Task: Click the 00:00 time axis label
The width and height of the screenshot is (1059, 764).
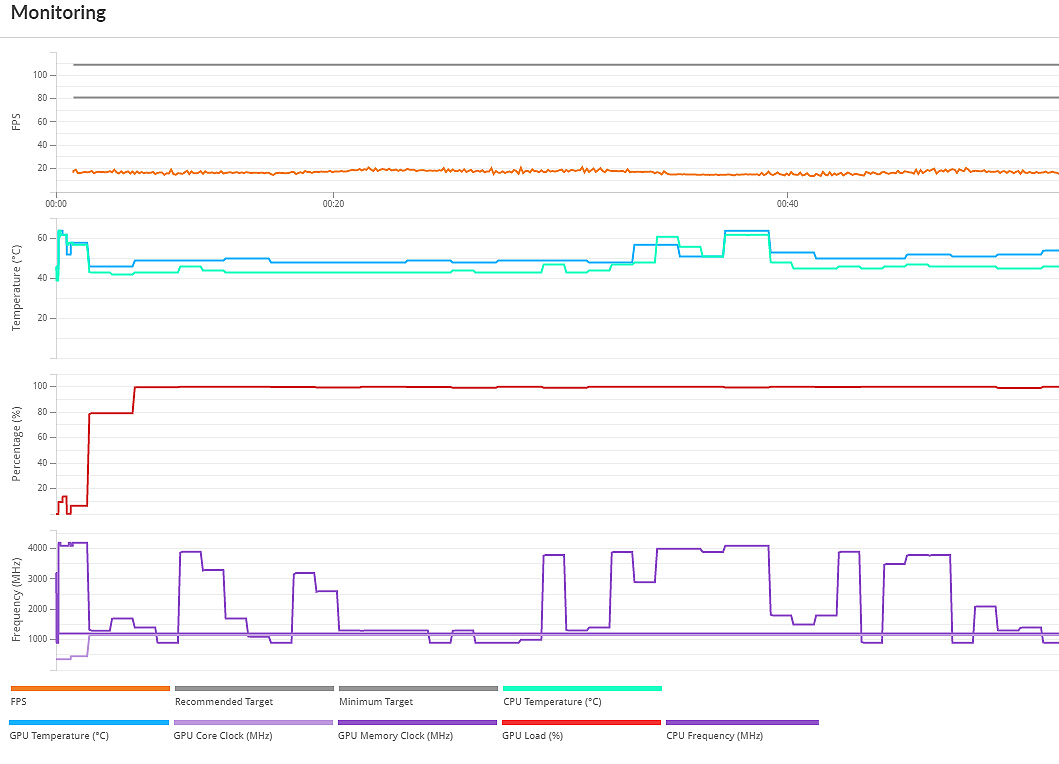Action: pos(56,204)
